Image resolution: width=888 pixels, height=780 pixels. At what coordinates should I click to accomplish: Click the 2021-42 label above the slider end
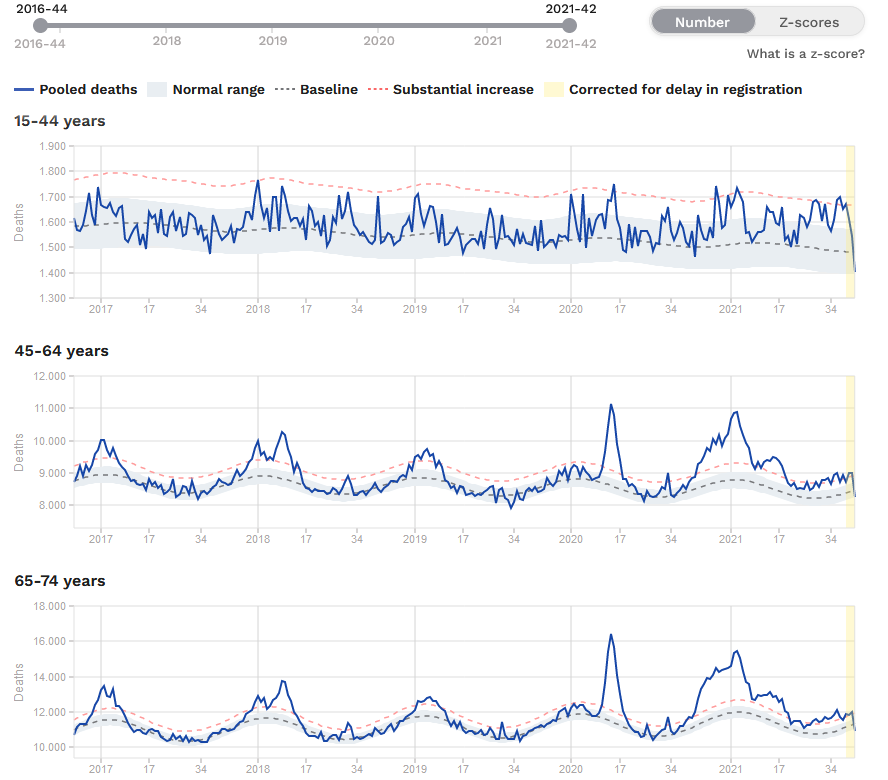(x=571, y=9)
